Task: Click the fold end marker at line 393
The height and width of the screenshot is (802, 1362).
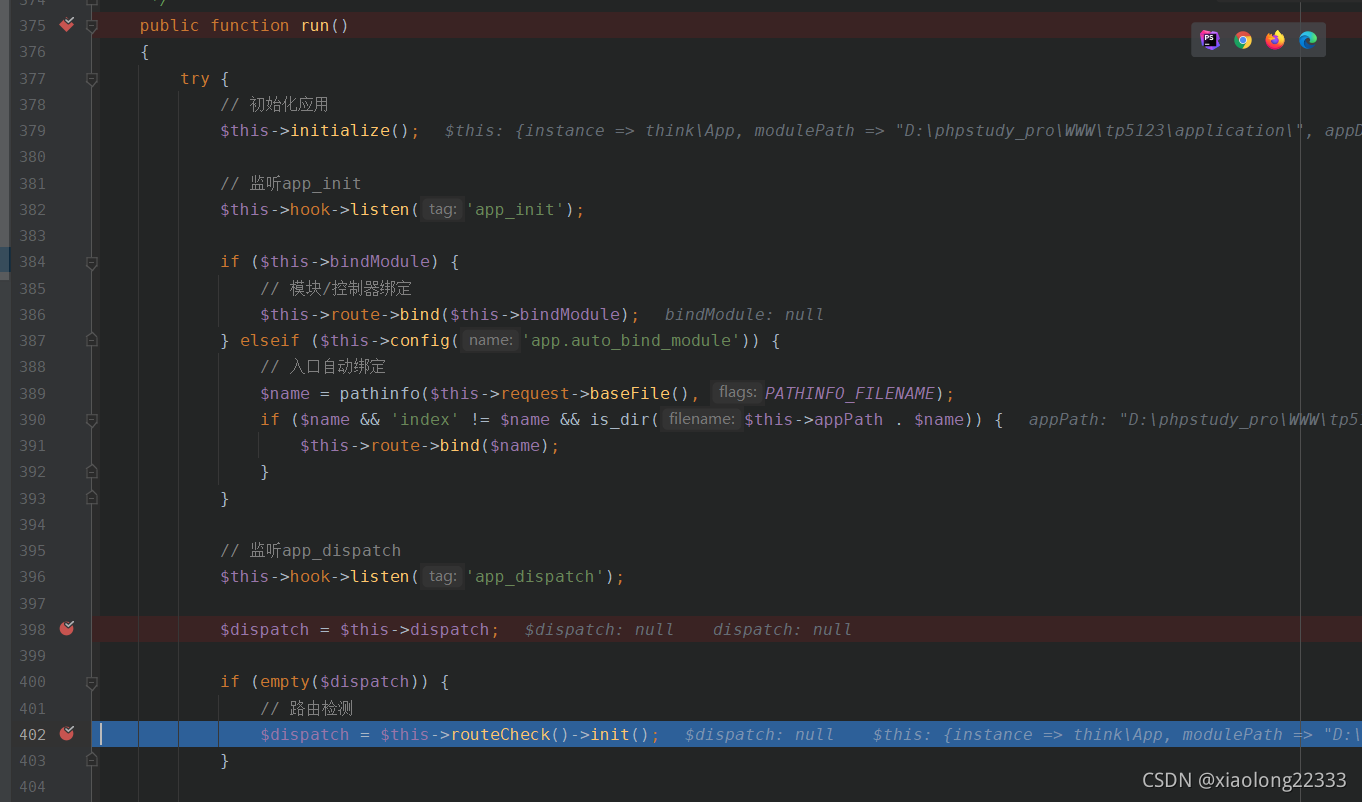Action: [x=92, y=497]
